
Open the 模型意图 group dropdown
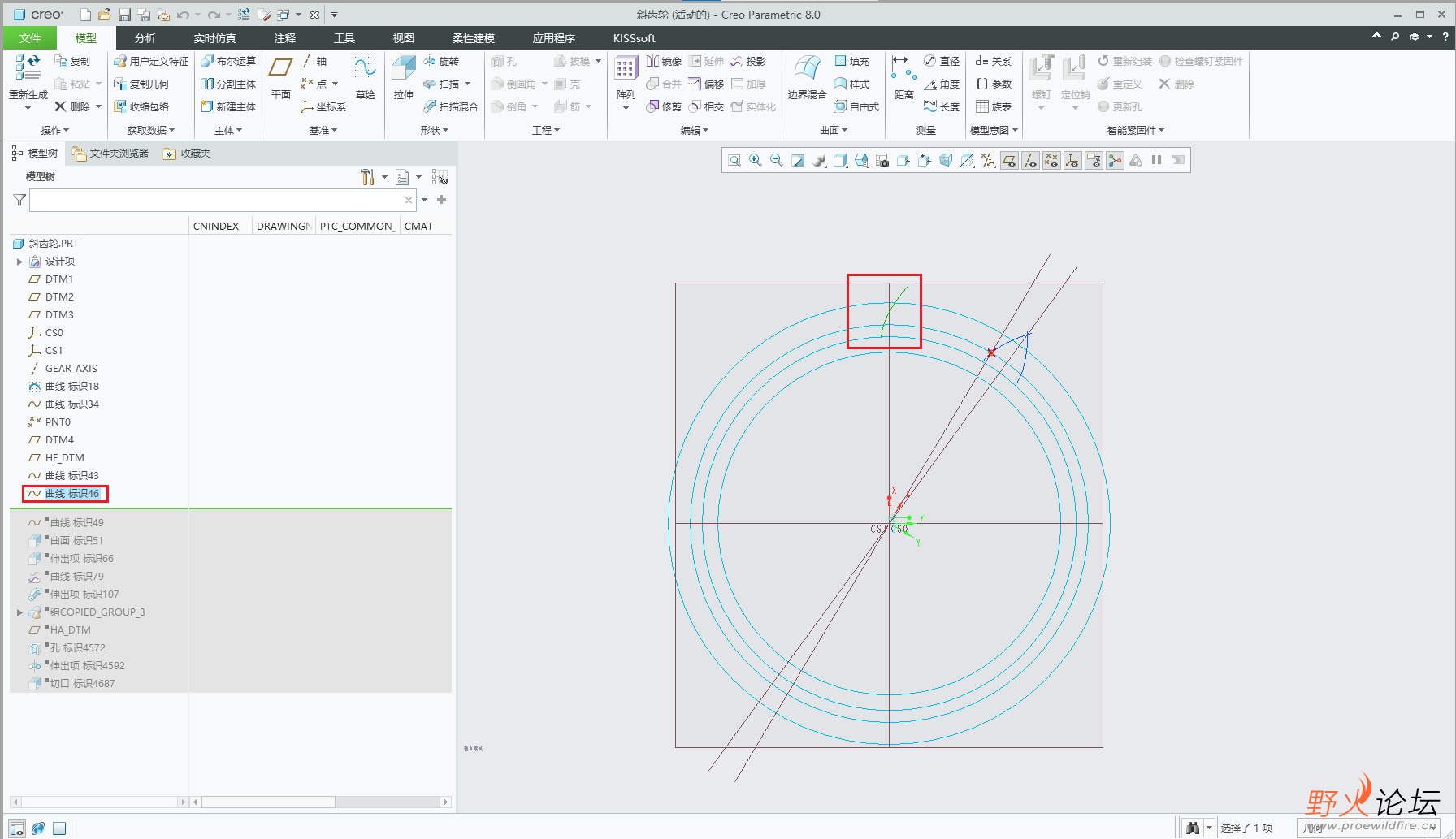click(x=994, y=130)
